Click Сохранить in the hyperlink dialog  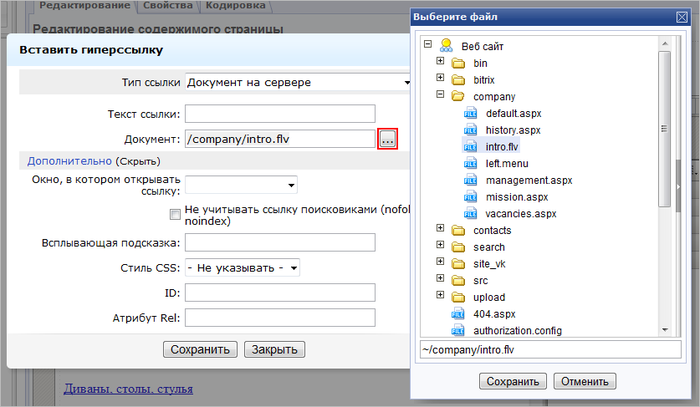click(200, 349)
